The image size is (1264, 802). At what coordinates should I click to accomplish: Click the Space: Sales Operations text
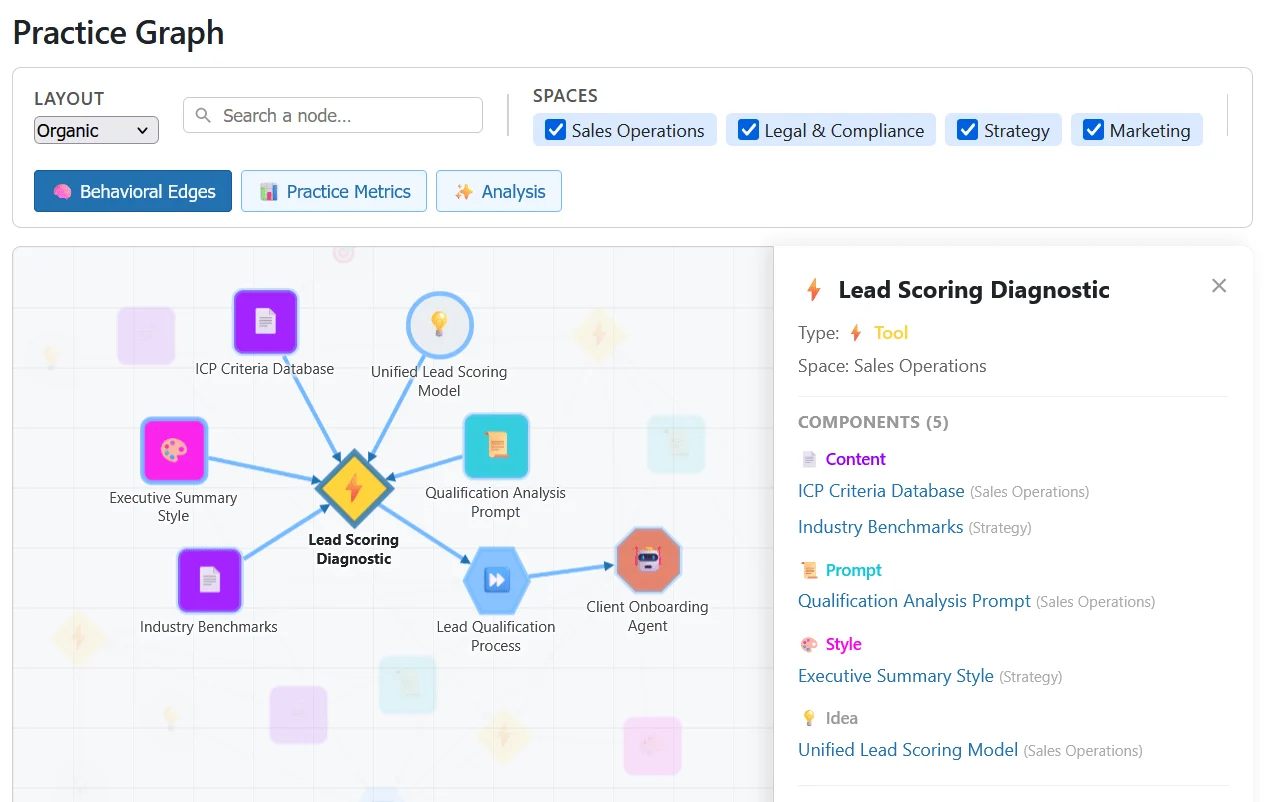[892, 366]
